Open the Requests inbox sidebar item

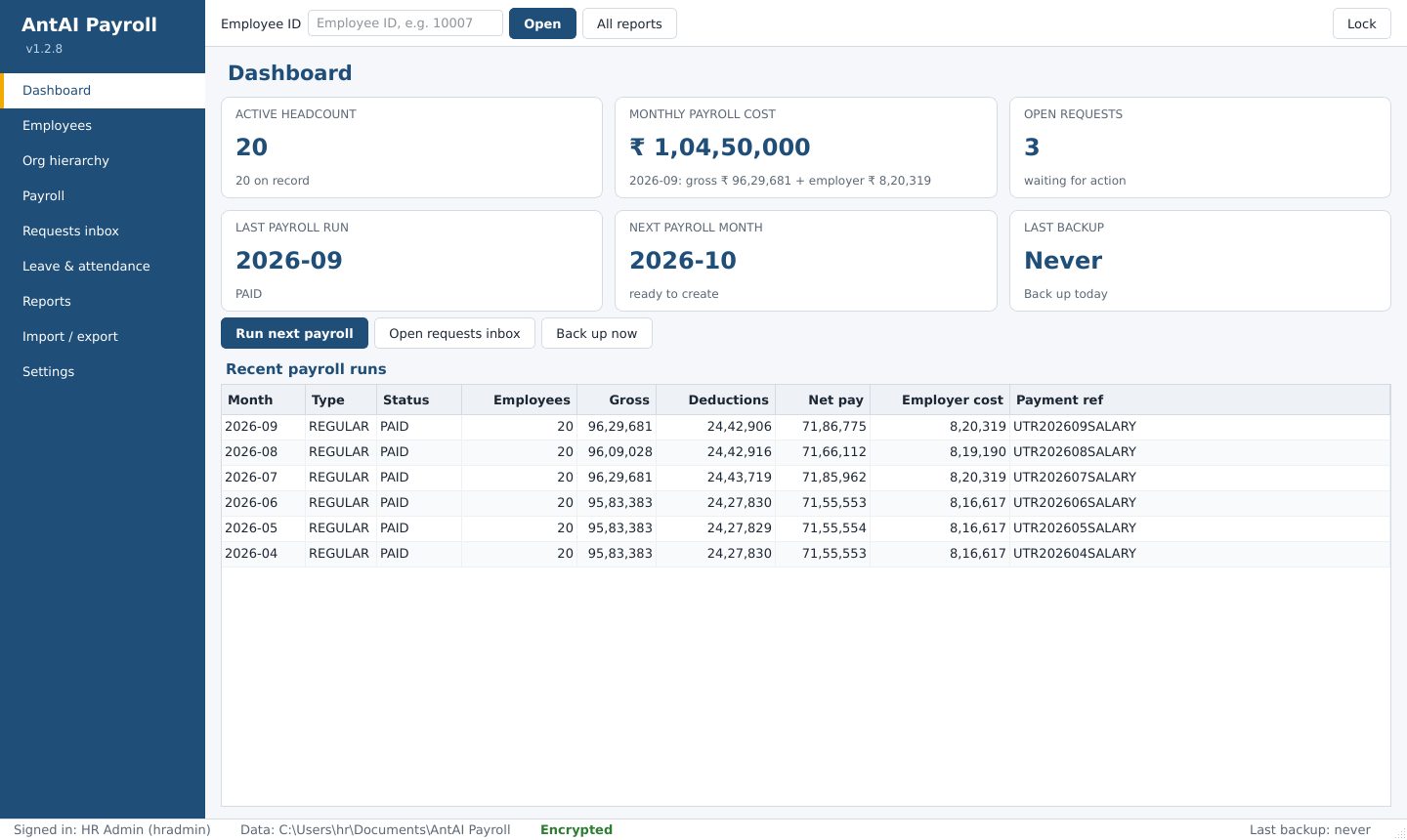point(103,231)
